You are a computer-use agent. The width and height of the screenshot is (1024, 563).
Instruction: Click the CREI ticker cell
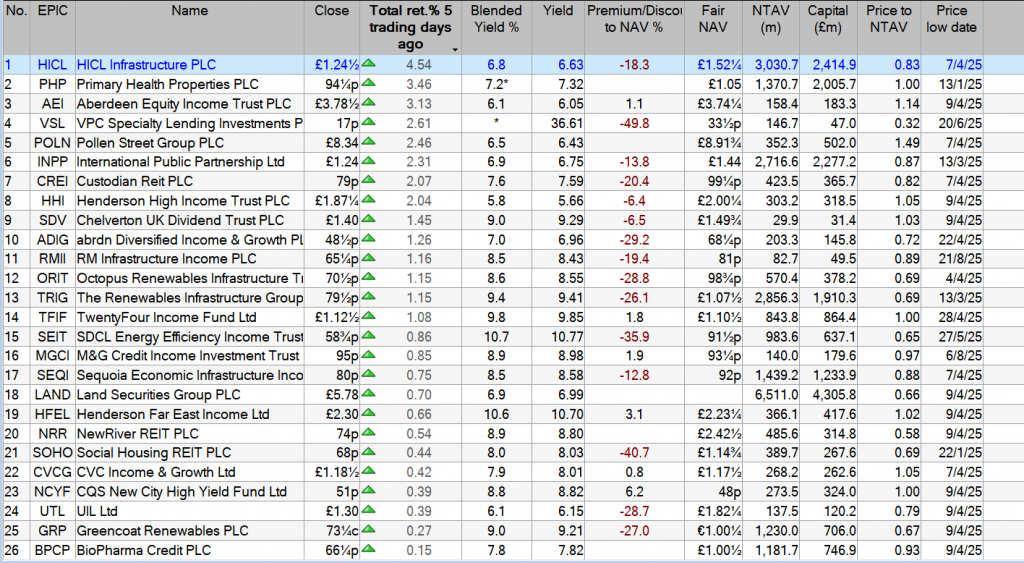tap(52, 182)
